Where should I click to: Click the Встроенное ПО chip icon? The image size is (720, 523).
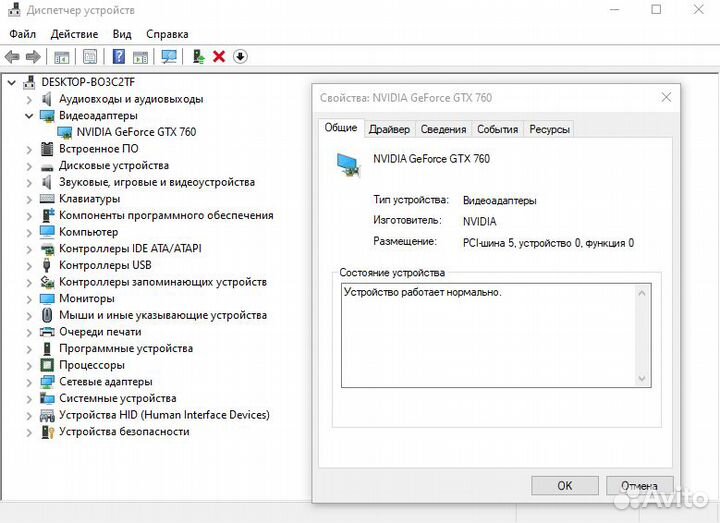tap(47, 149)
